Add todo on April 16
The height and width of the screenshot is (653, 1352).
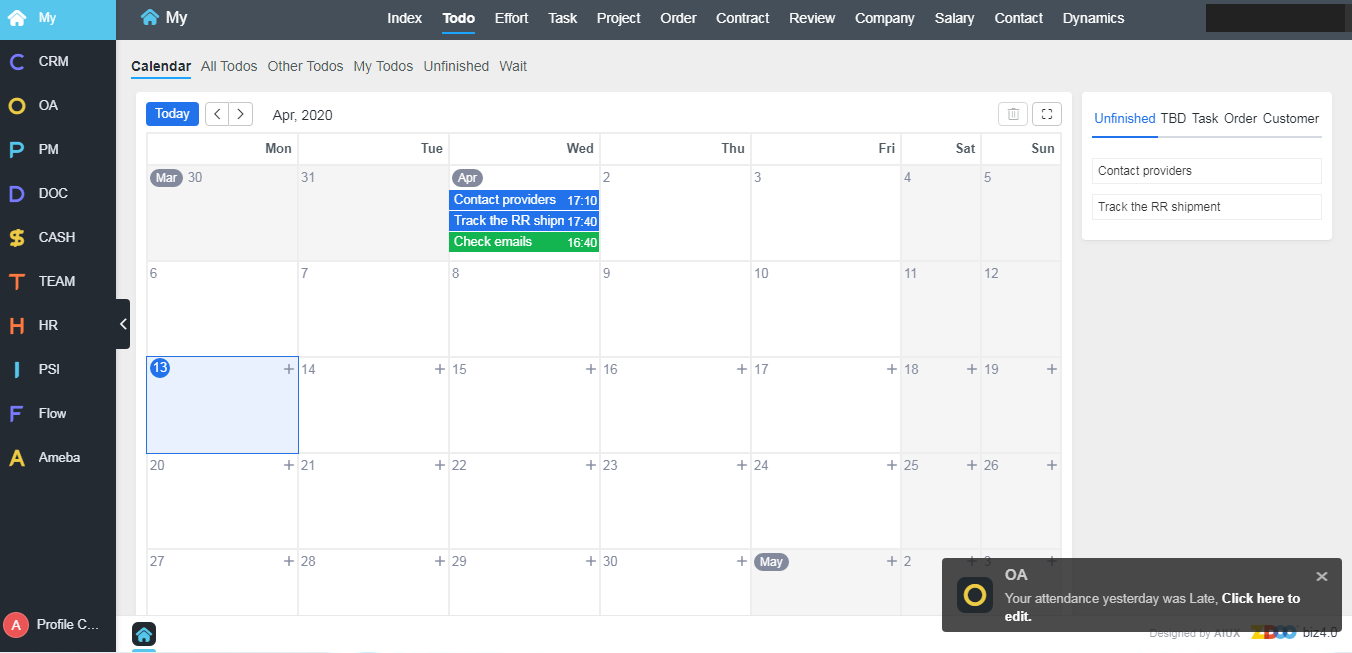(x=742, y=369)
